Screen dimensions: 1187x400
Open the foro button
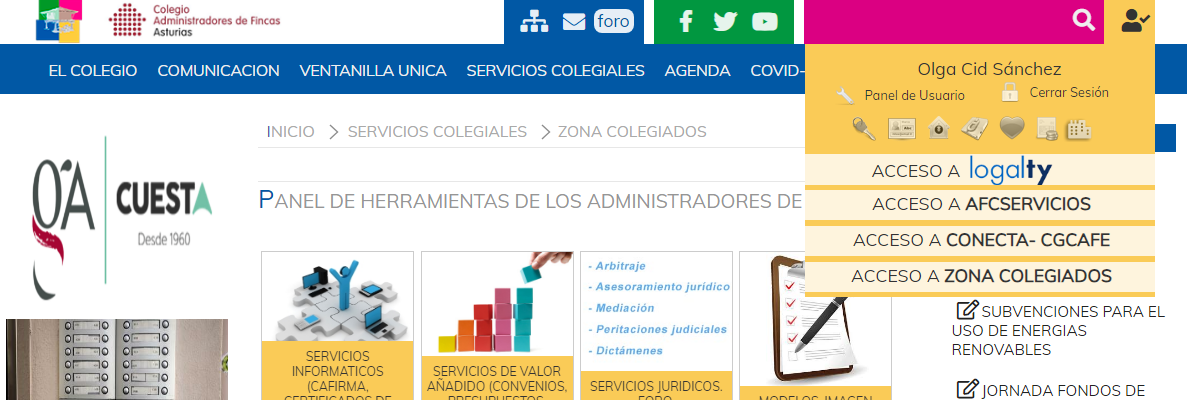(x=613, y=21)
